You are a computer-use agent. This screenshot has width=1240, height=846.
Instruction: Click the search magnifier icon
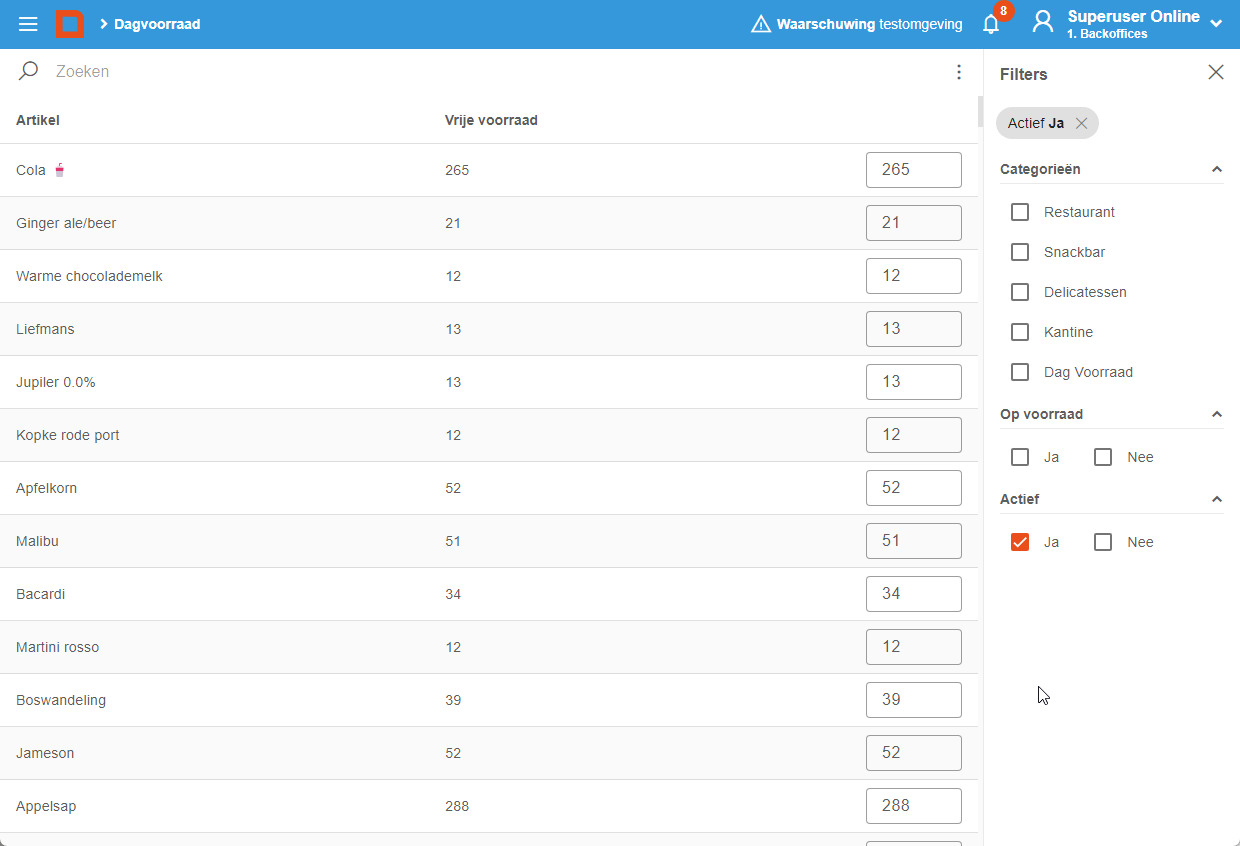(28, 71)
